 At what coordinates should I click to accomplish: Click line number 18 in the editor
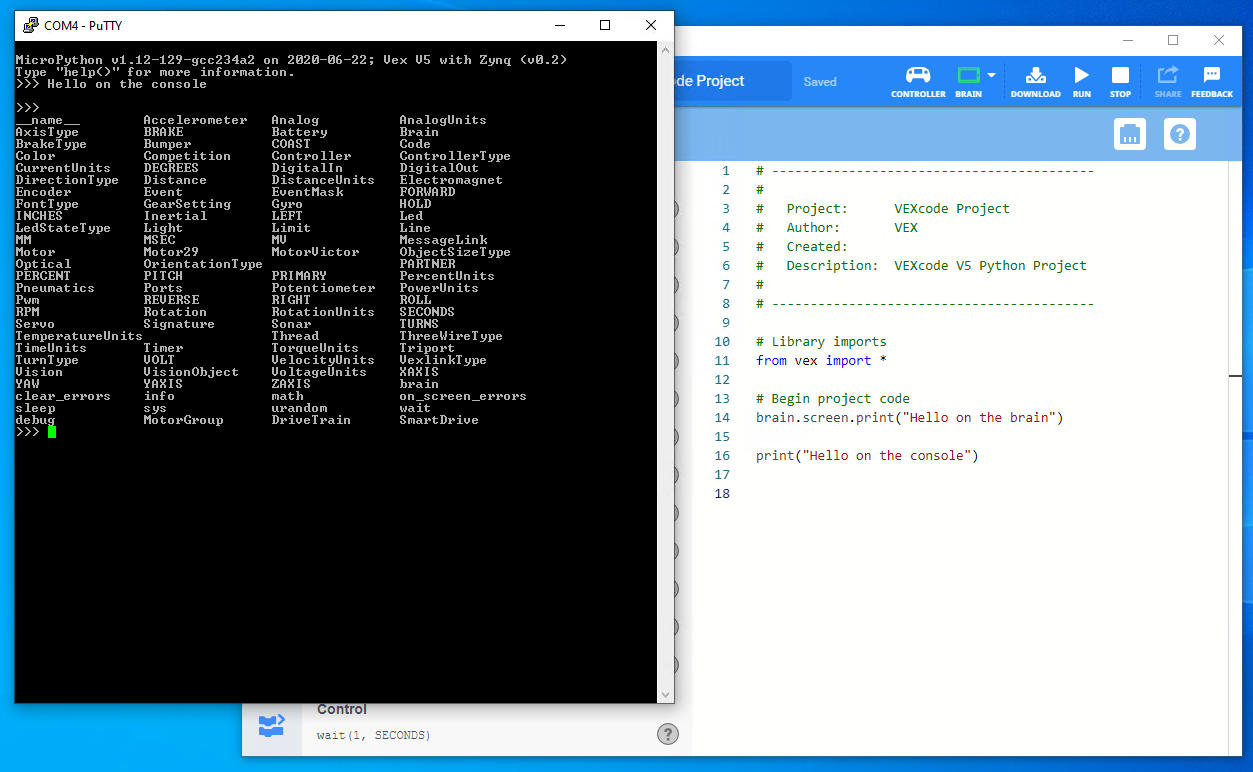pyautogui.click(x=723, y=493)
